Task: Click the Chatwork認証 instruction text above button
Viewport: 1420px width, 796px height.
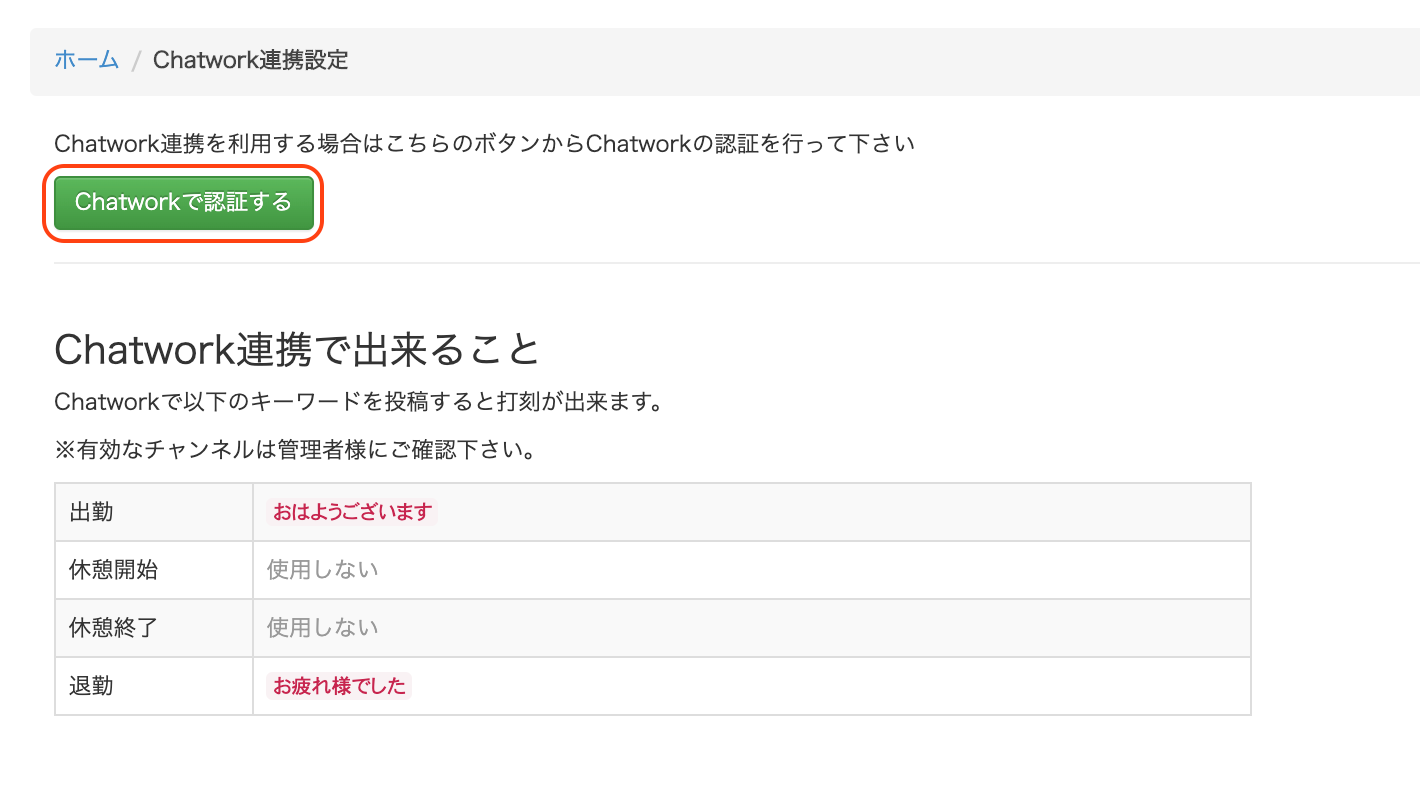Action: click(485, 144)
